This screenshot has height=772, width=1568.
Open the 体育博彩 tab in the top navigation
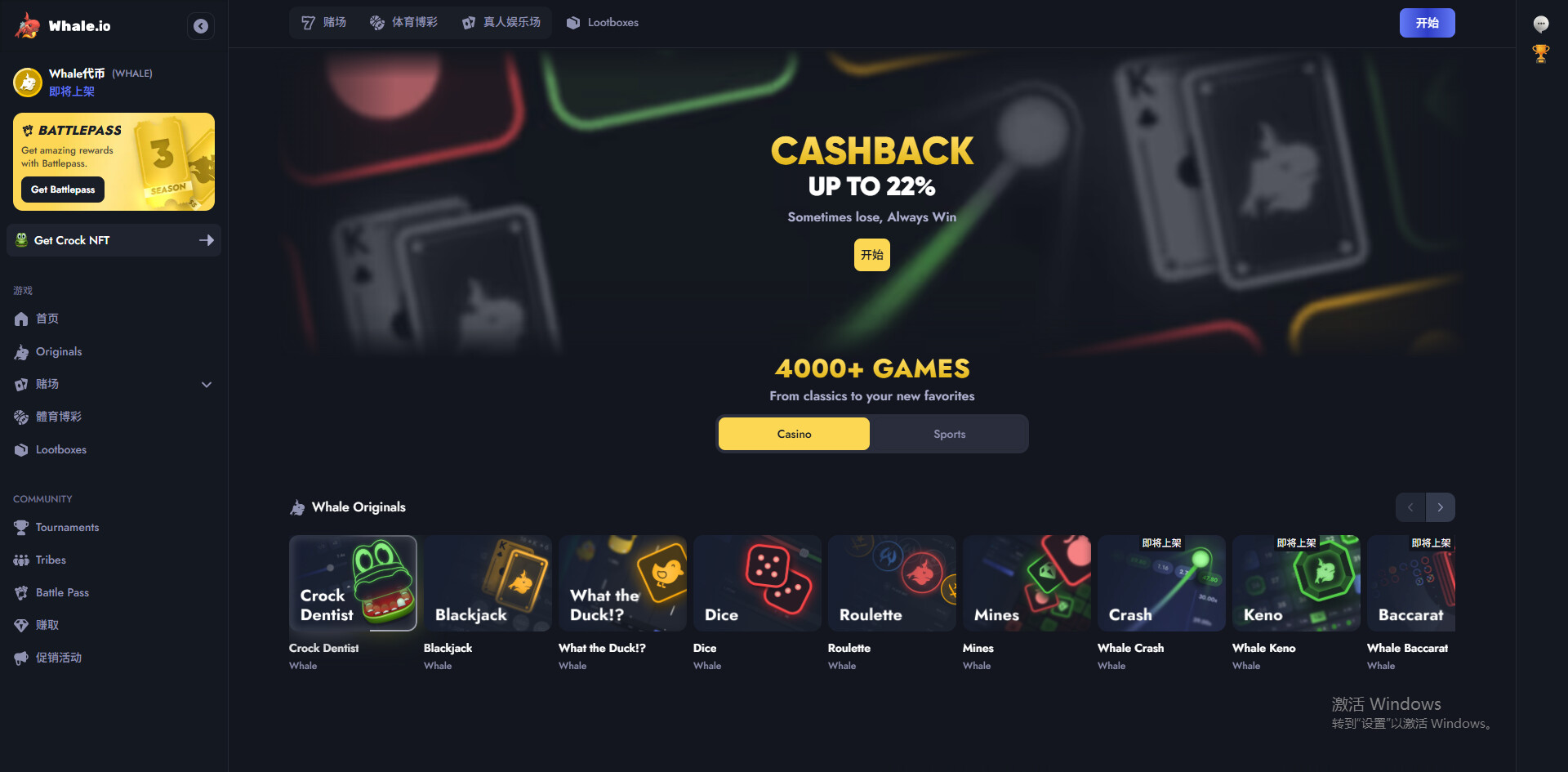(403, 23)
